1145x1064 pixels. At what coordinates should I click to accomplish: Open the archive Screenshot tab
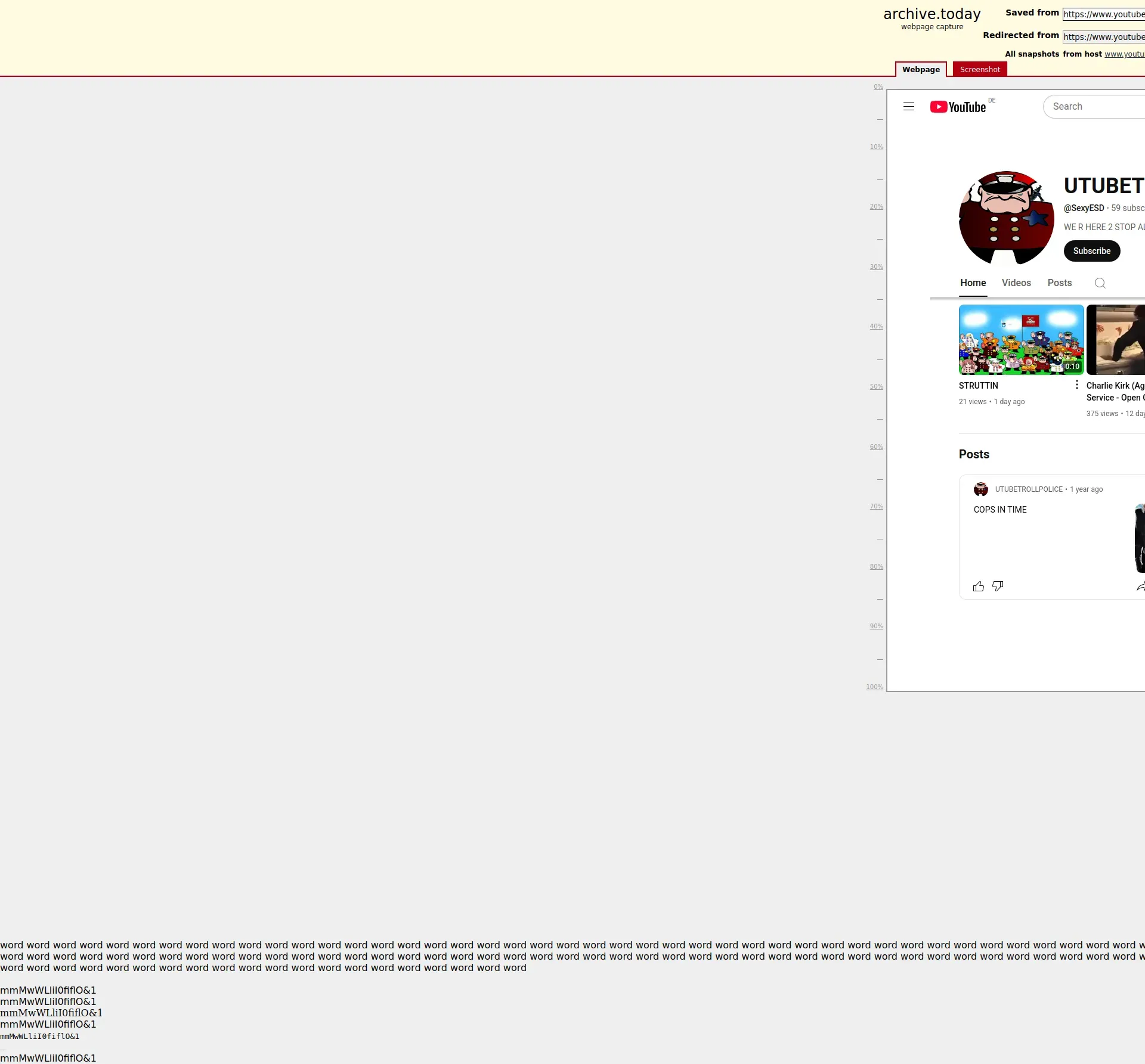[x=980, y=70]
